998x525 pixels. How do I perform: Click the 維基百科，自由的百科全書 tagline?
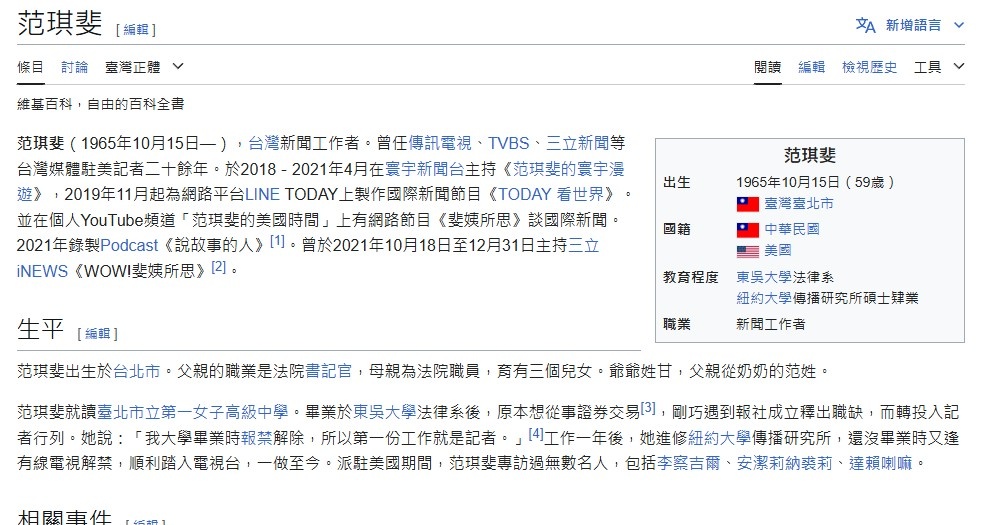coord(101,104)
